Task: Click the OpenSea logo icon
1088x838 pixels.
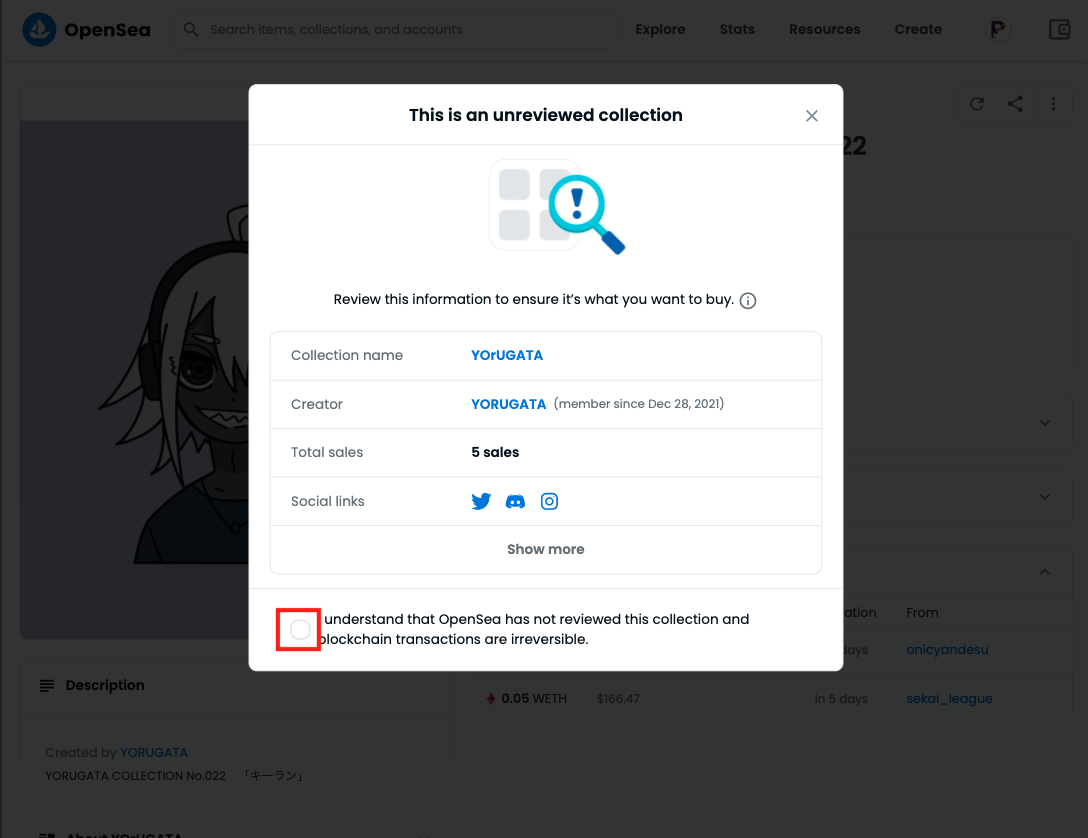Action: [x=40, y=30]
